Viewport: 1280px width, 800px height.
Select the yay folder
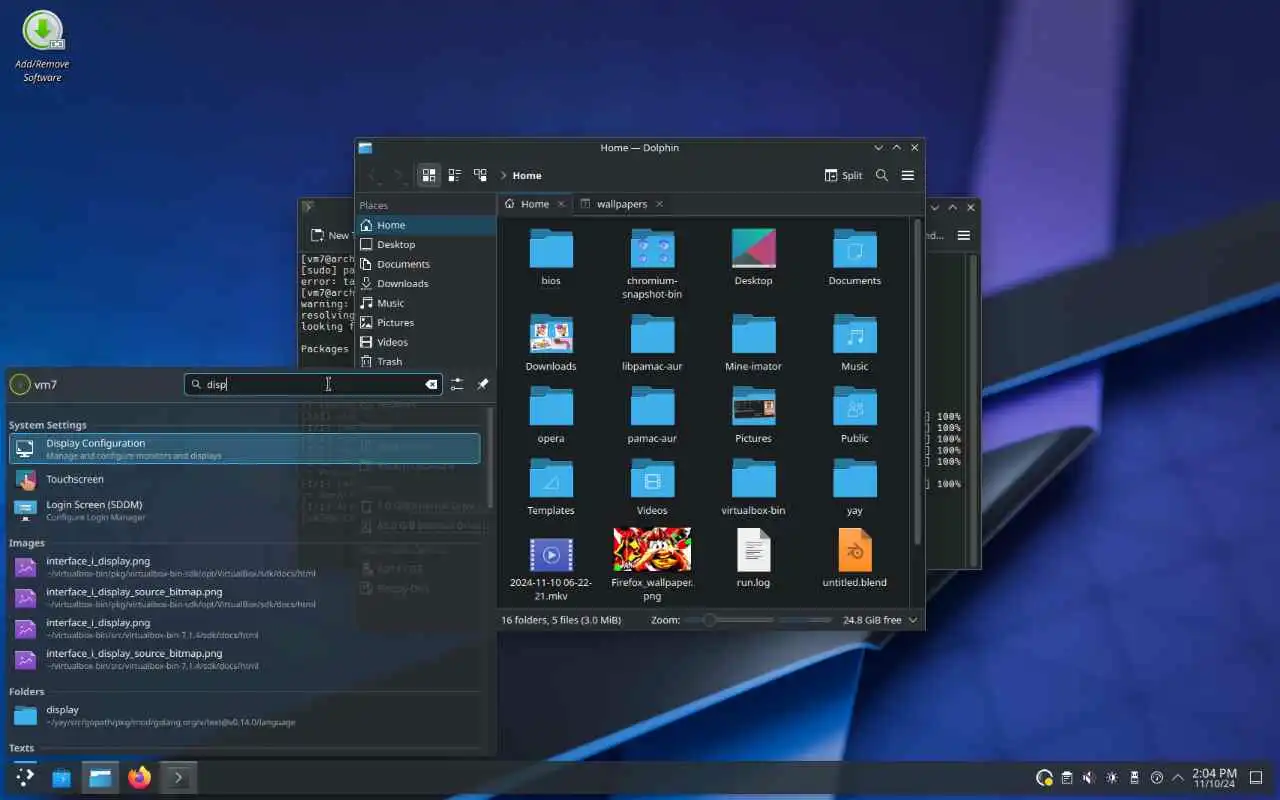pos(854,487)
